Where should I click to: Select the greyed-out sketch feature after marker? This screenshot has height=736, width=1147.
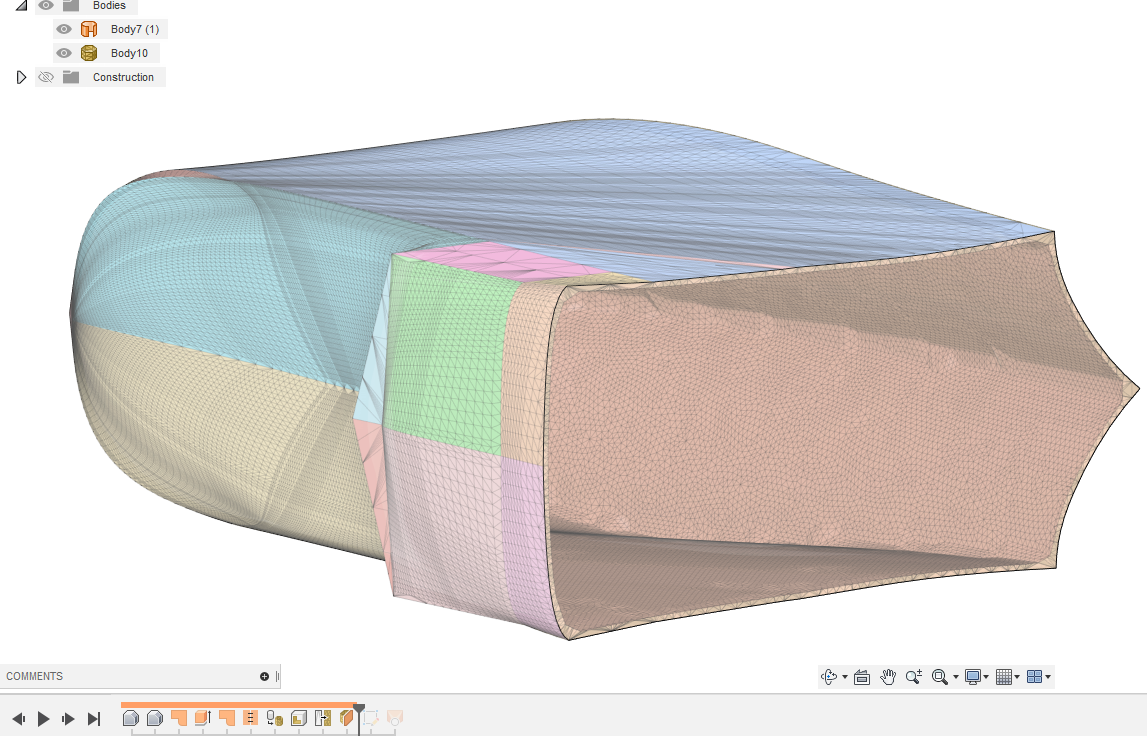pyautogui.click(x=371, y=718)
